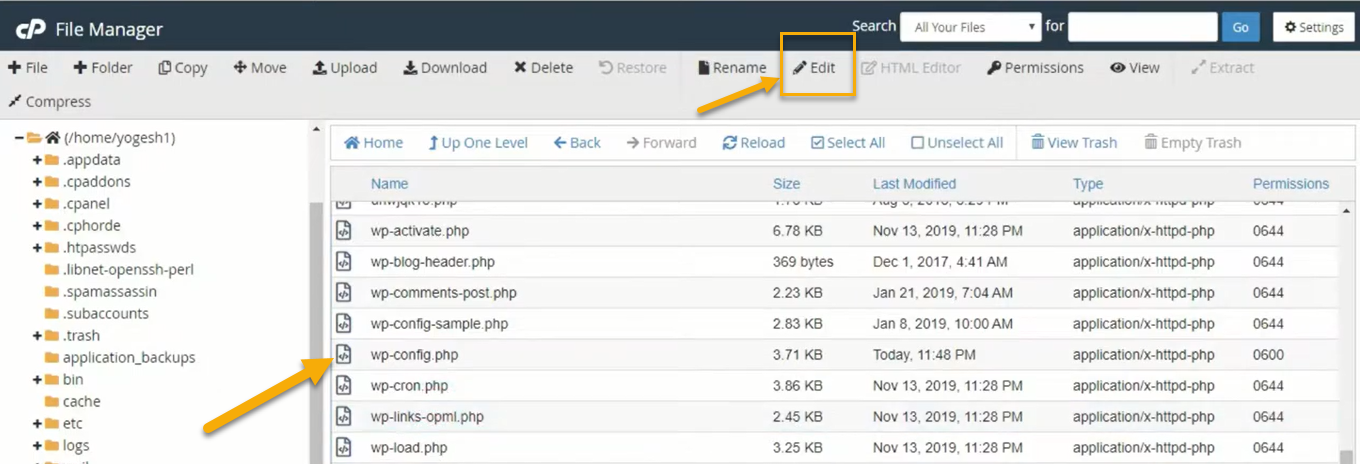Click the wp-cron.php file name
Image resolution: width=1360 pixels, height=464 pixels.
click(x=409, y=386)
